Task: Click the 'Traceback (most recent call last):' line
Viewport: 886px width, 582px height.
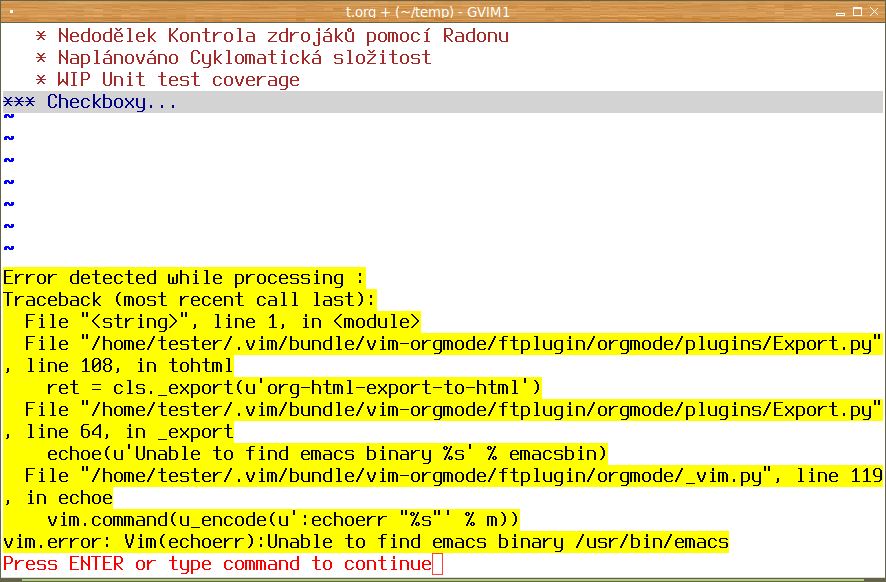Action: pos(189,300)
